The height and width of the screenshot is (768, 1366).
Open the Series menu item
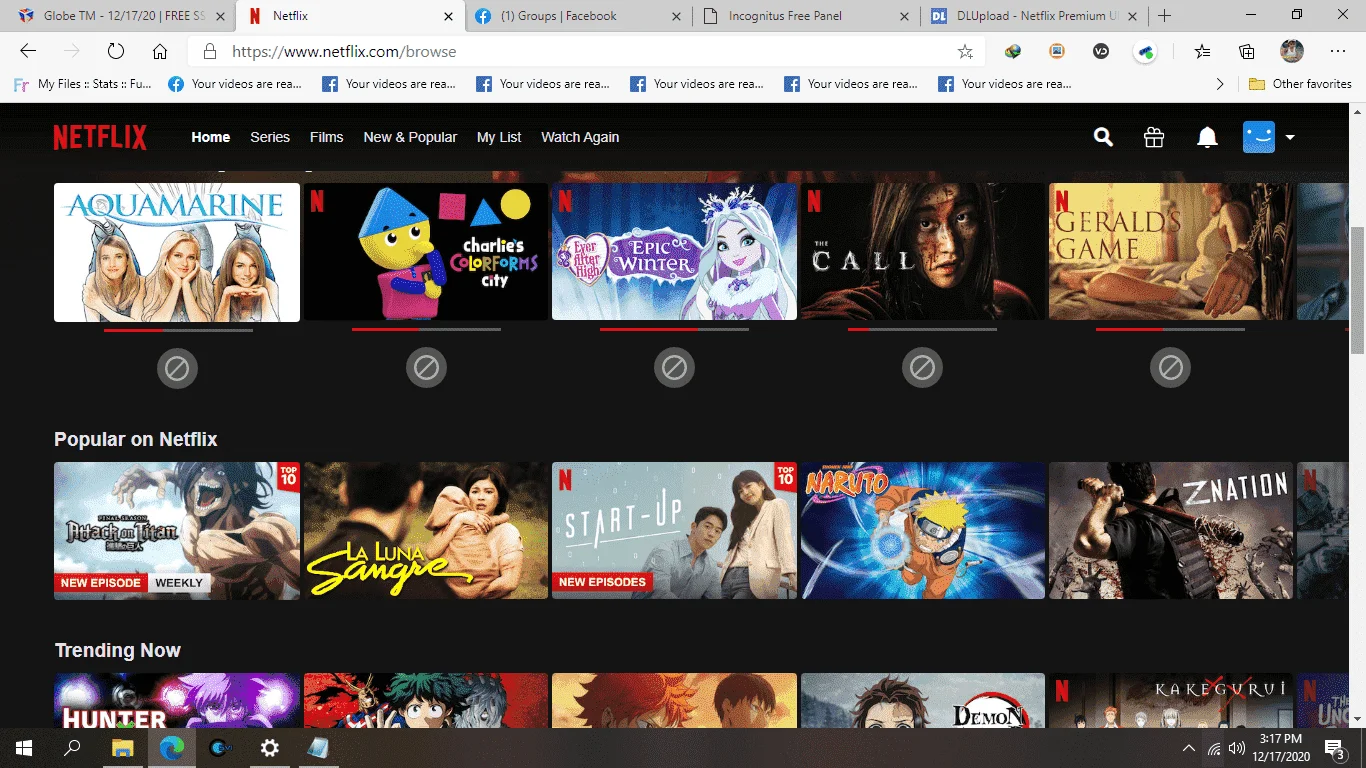pos(270,137)
